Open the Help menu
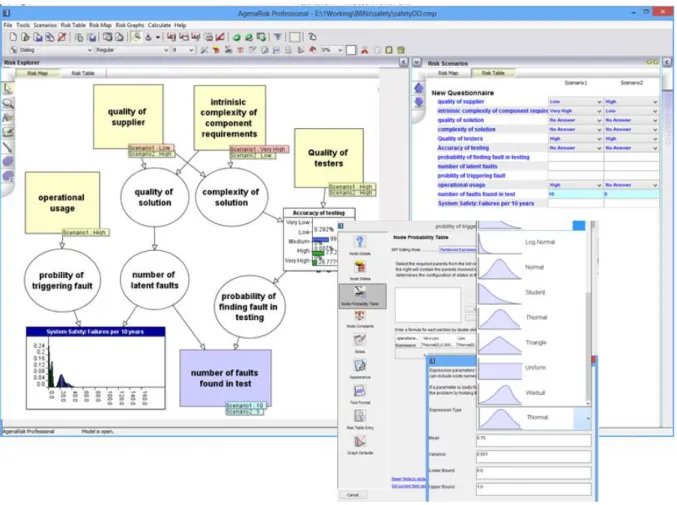Viewport: 677px width, 505px height. [180, 25]
